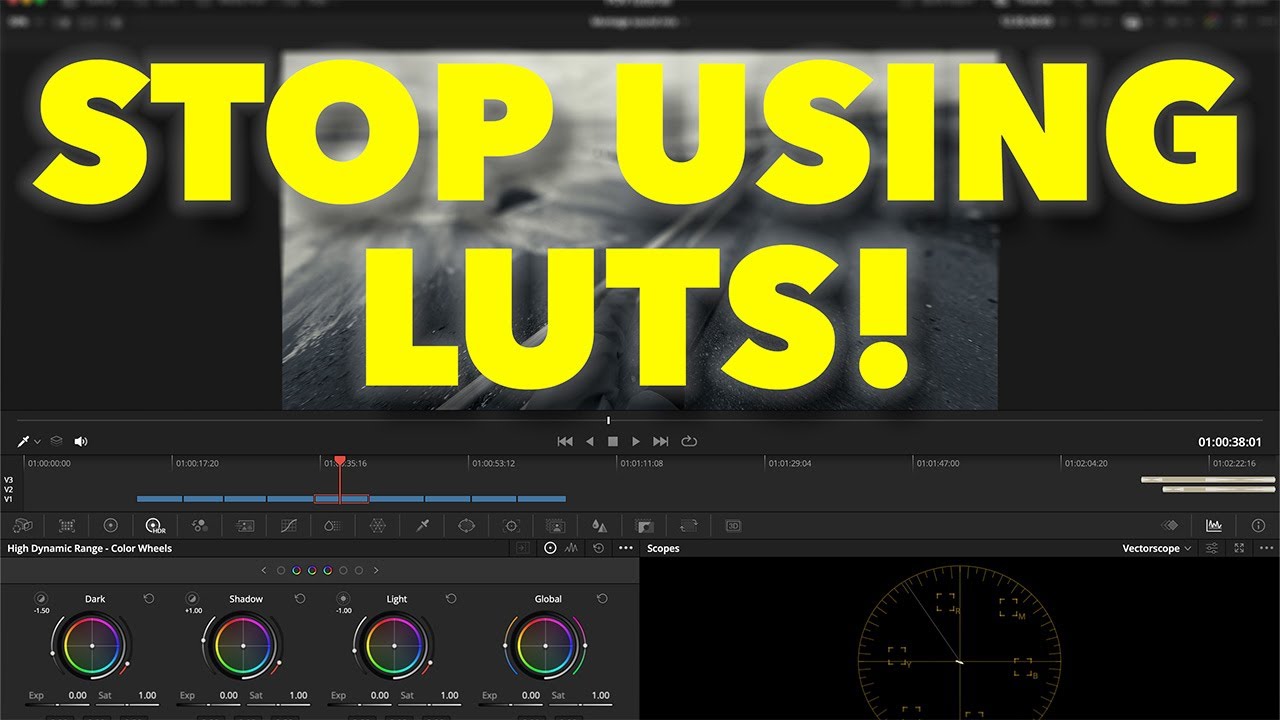Show previous bank of zone wheels
Screen dimensions: 1280x720
point(264,570)
